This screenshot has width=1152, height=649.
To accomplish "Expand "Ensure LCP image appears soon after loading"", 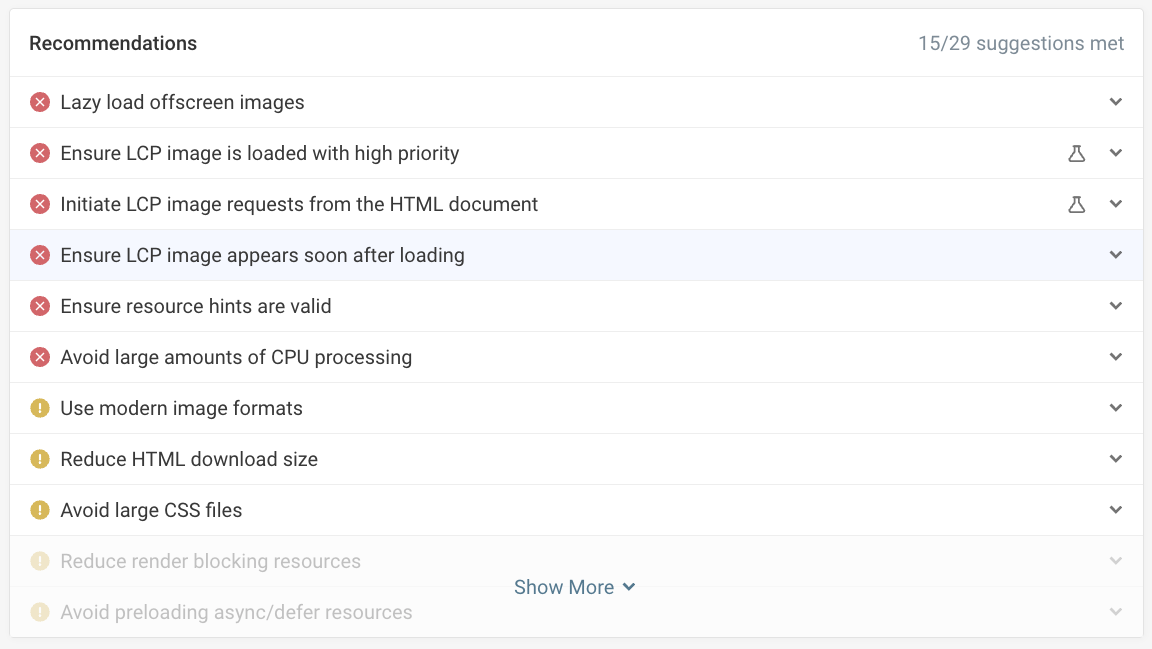I will (x=1116, y=255).
